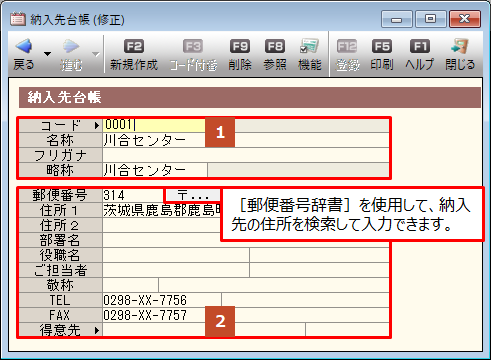
Task: Open the dropdown arrow next to 進む
Action: click(x=96, y=54)
